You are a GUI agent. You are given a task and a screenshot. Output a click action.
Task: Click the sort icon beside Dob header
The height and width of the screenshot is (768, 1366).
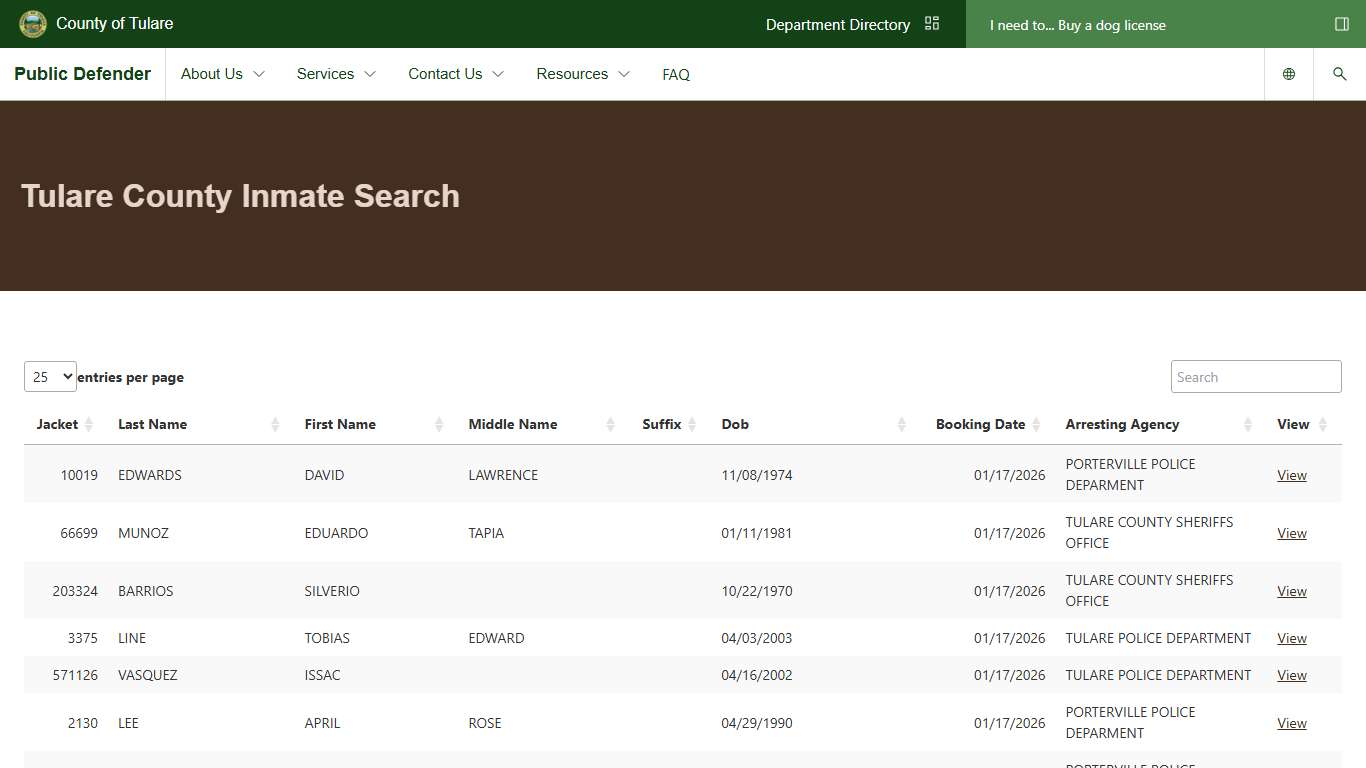click(903, 424)
